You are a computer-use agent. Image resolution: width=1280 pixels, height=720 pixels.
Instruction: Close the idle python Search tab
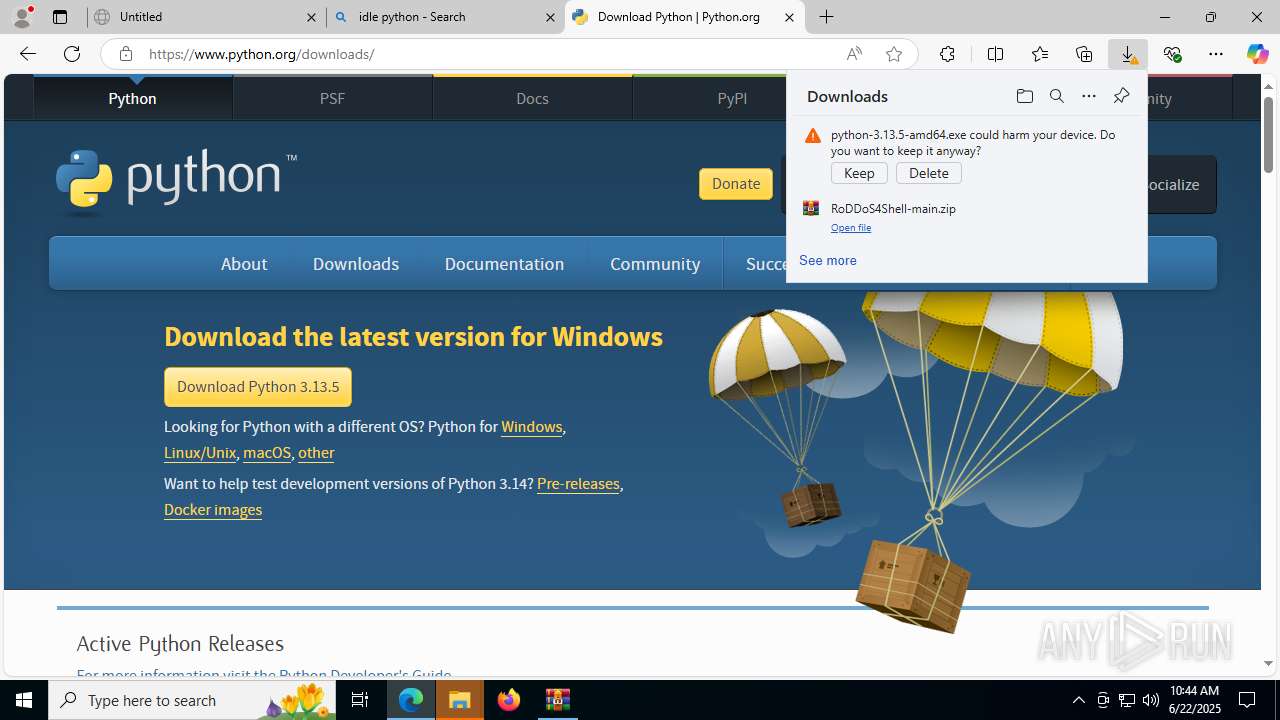pyautogui.click(x=550, y=17)
